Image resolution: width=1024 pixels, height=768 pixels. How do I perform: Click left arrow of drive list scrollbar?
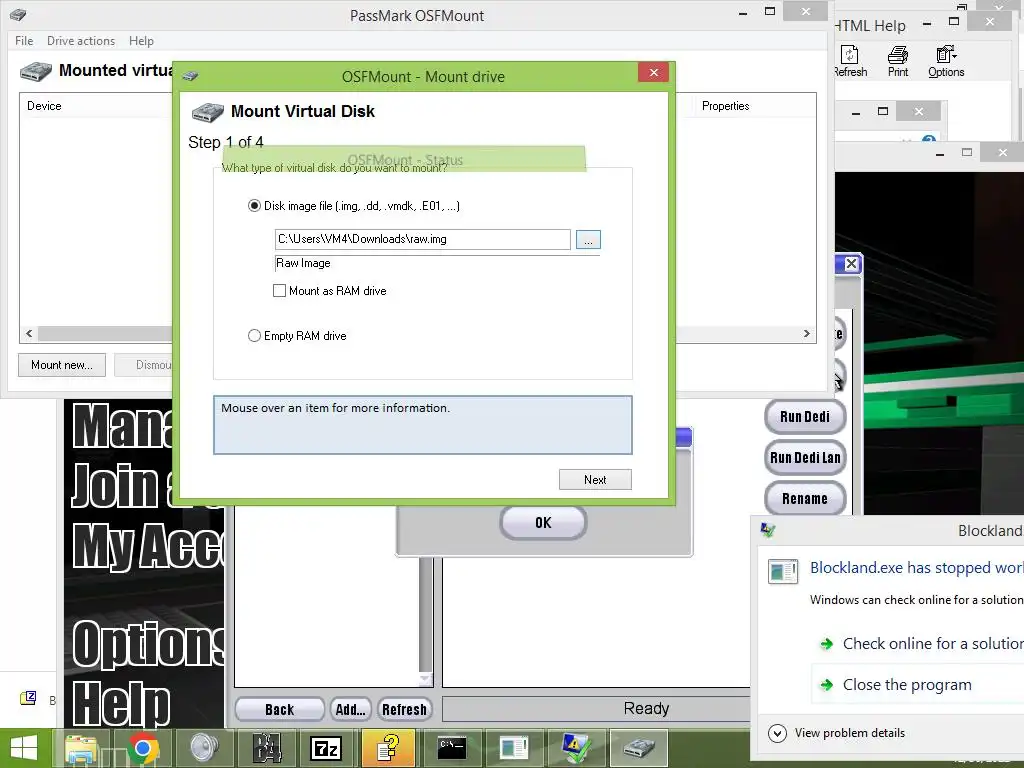pyautogui.click(x=29, y=334)
